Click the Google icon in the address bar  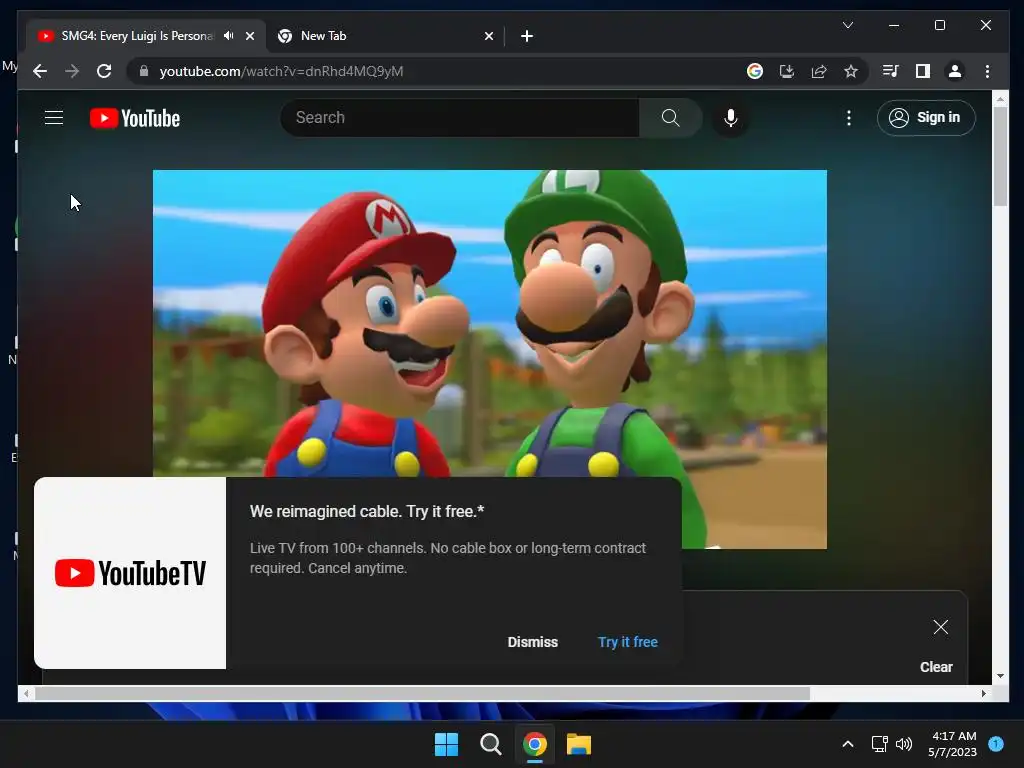755,71
